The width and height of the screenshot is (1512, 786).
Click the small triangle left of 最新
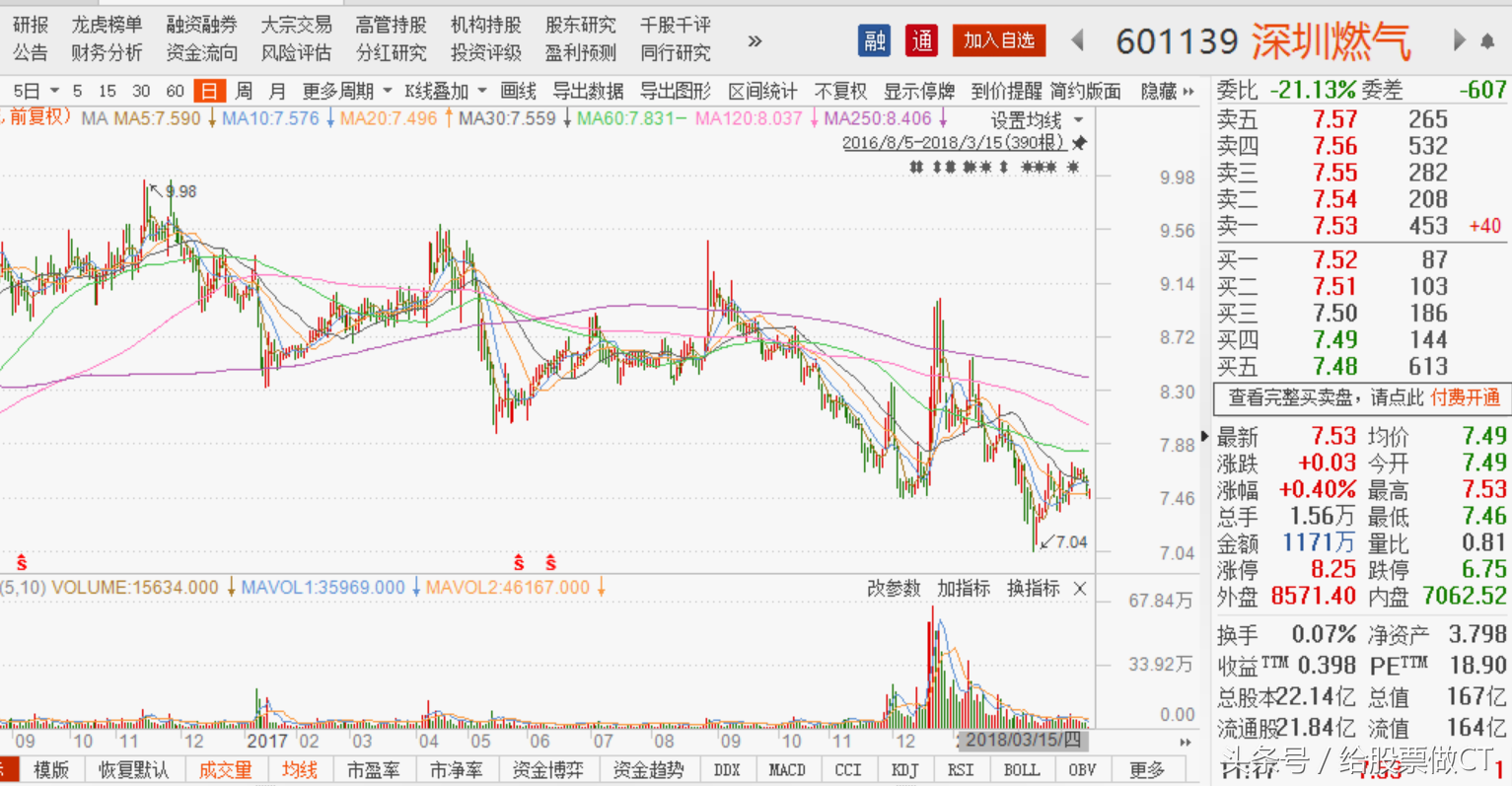pyautogui.click(x=1205, y=436)
